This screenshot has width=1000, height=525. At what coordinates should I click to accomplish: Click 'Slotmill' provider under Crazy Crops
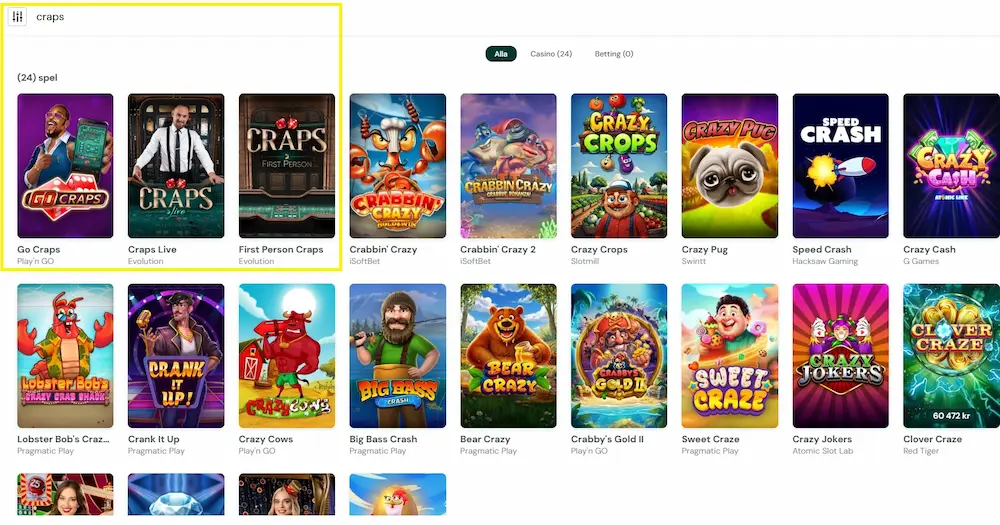pos(585,261)
